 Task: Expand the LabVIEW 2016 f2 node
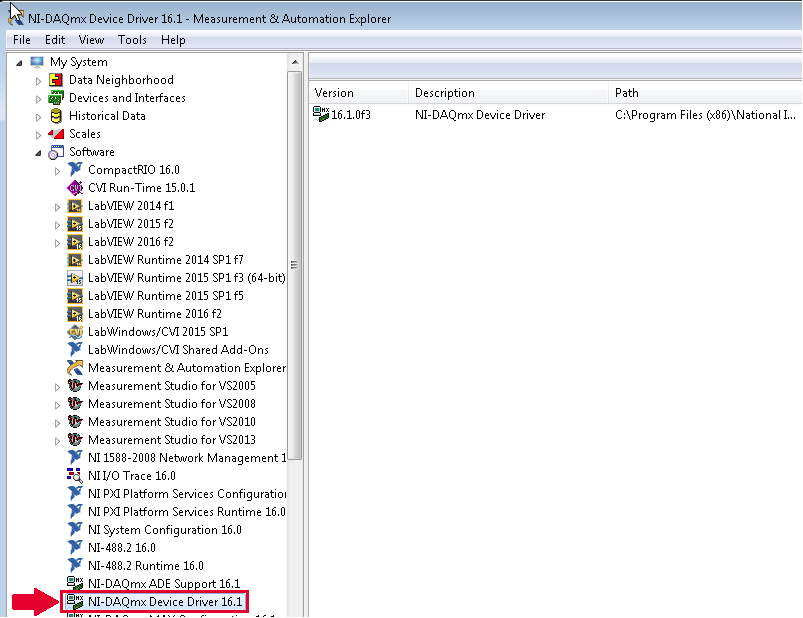tap(57, 243)
